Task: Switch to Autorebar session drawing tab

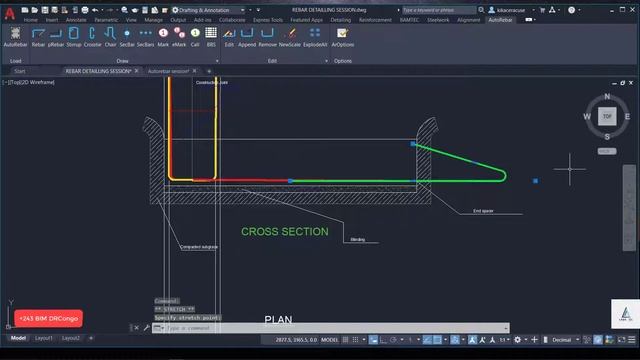Action: coord(168,71)
